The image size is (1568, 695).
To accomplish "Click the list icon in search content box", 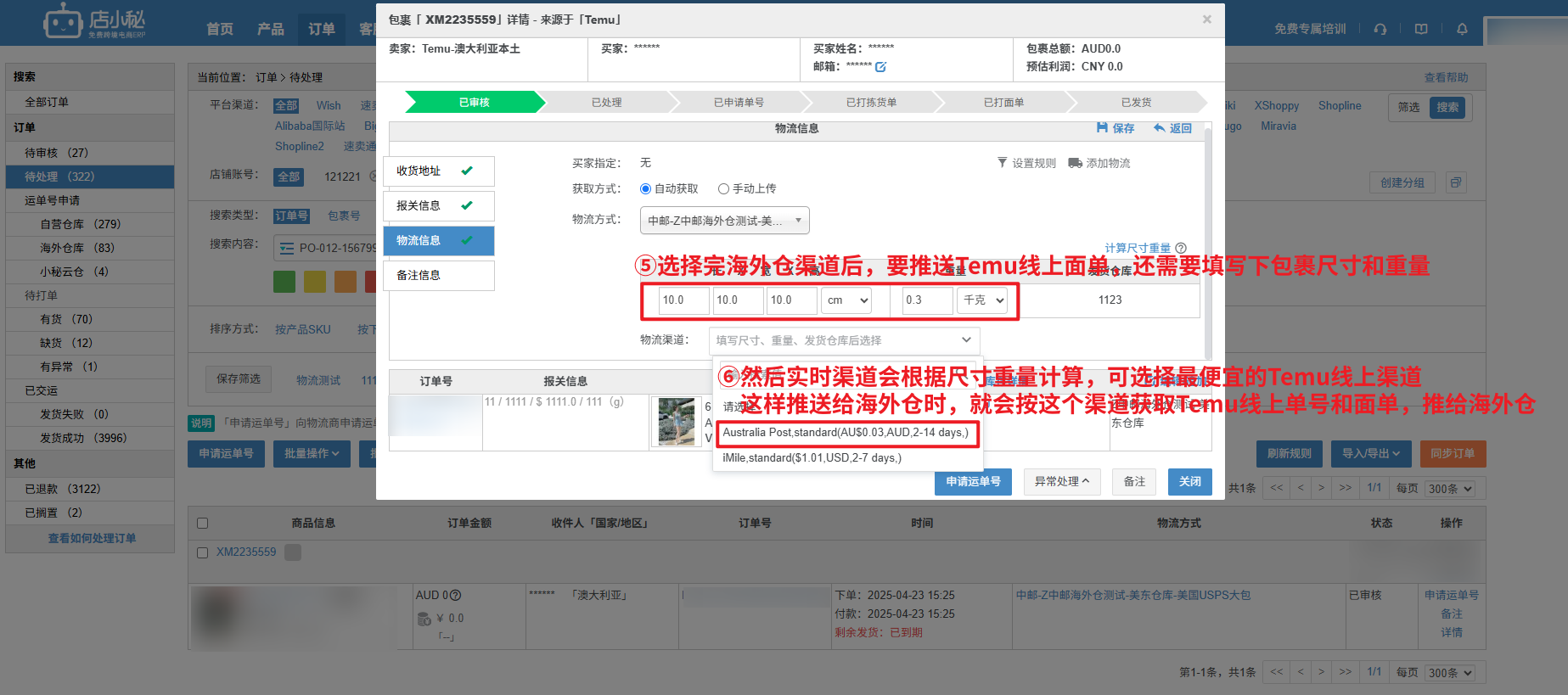I will (x=287, y=248).
